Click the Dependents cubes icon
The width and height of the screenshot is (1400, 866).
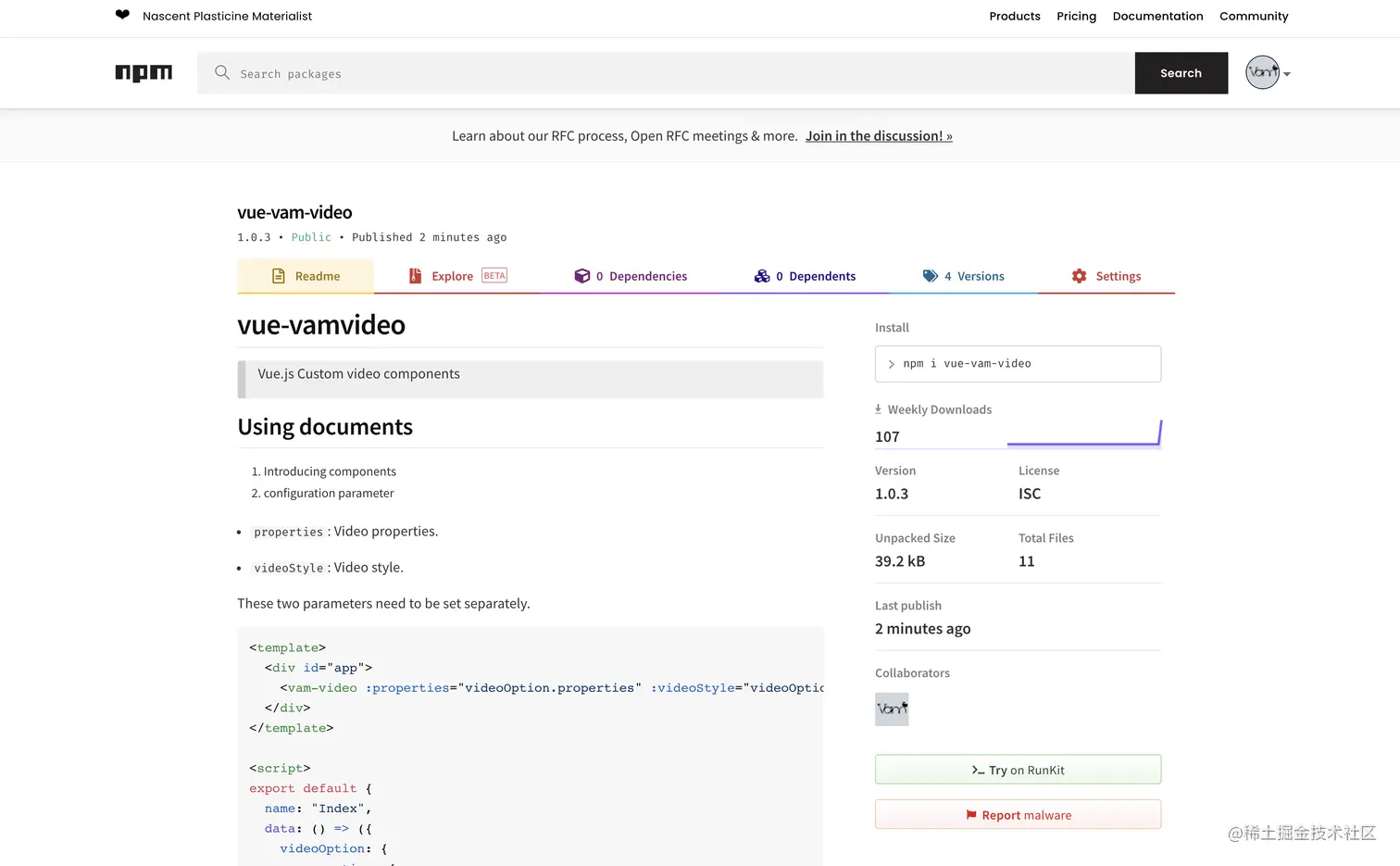[x=762, y=276]
